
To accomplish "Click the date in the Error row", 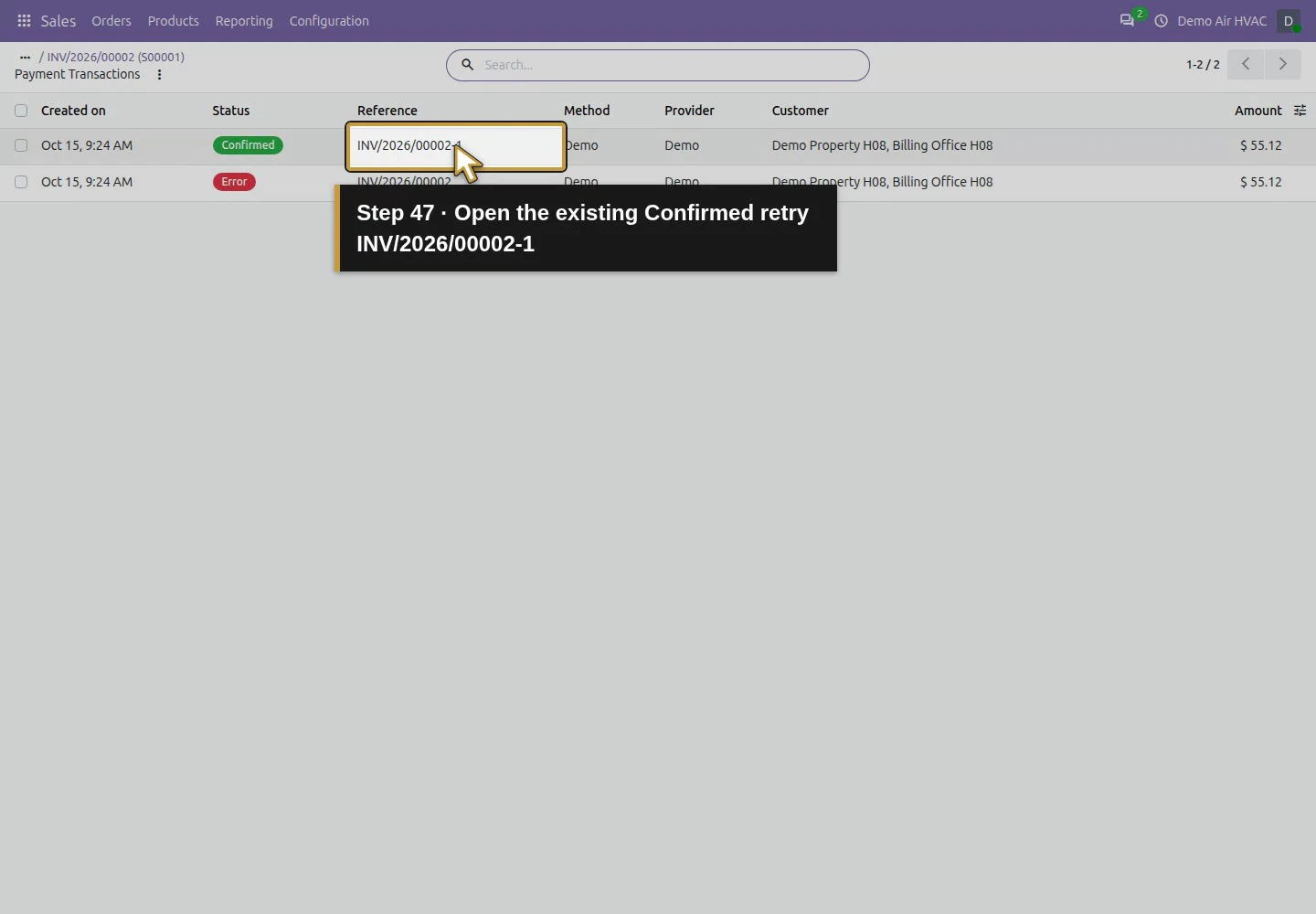I will coord(87,182).
